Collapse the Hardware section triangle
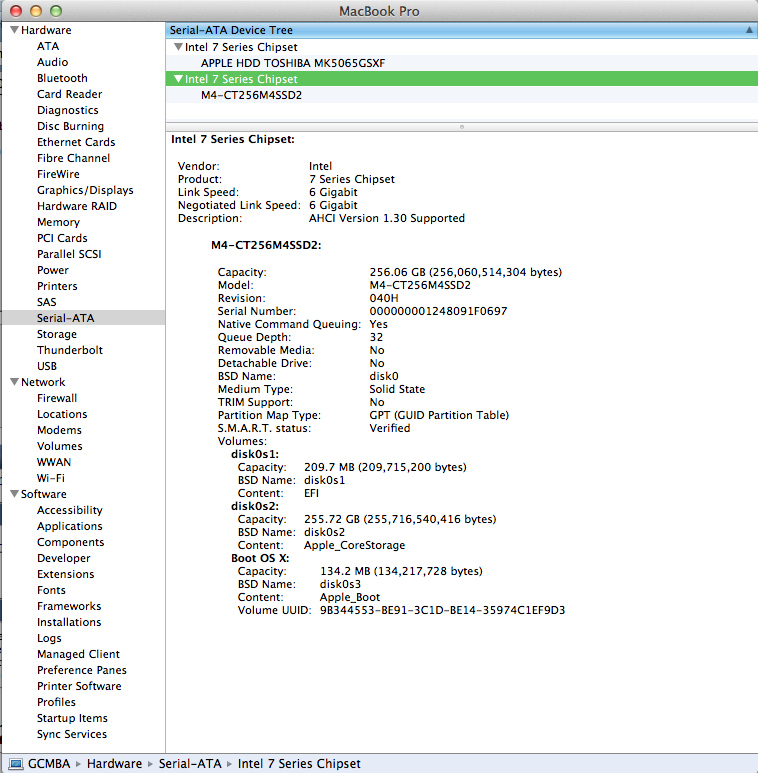Screen dimensions: 758x773 (15, 30)
